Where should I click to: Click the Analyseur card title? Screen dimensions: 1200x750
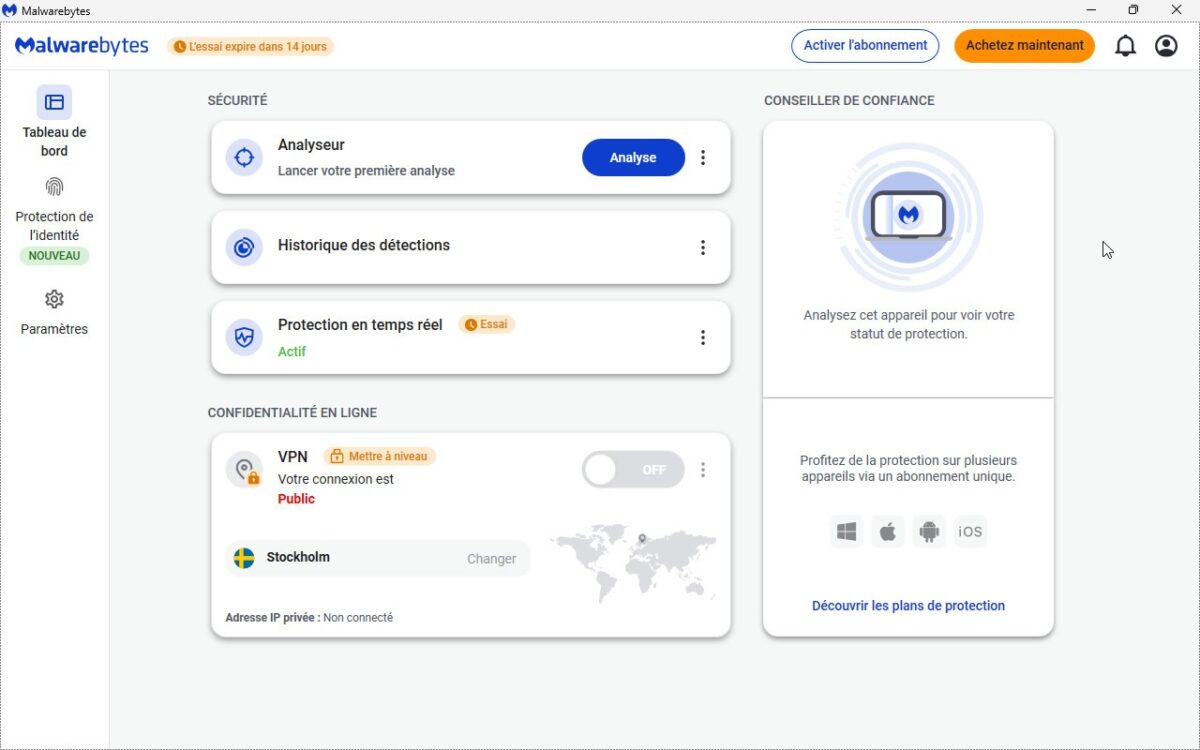[x=311, y=145]
